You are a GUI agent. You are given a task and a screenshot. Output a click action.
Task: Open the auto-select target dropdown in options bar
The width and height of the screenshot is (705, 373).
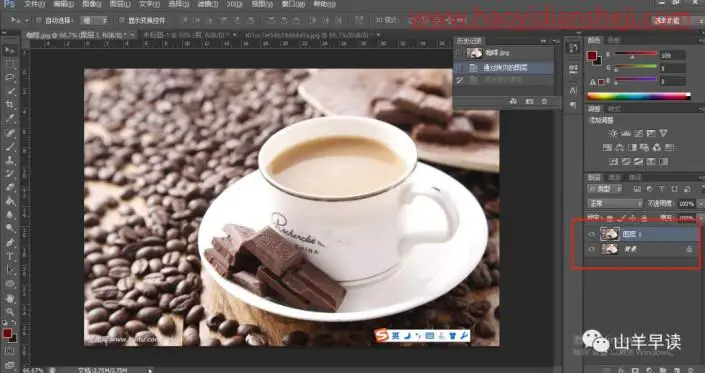pyautogui.click(x=94, y=20)
